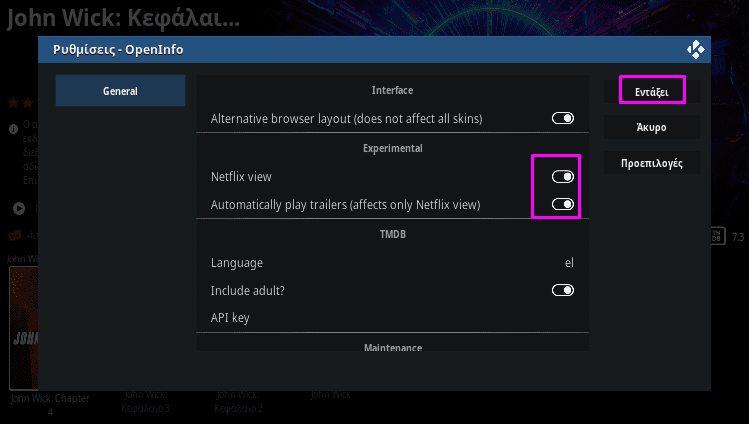Screen dimensions: 749x424
Task: Click the info circle icon behind the dialog
Action: [13, 129]
